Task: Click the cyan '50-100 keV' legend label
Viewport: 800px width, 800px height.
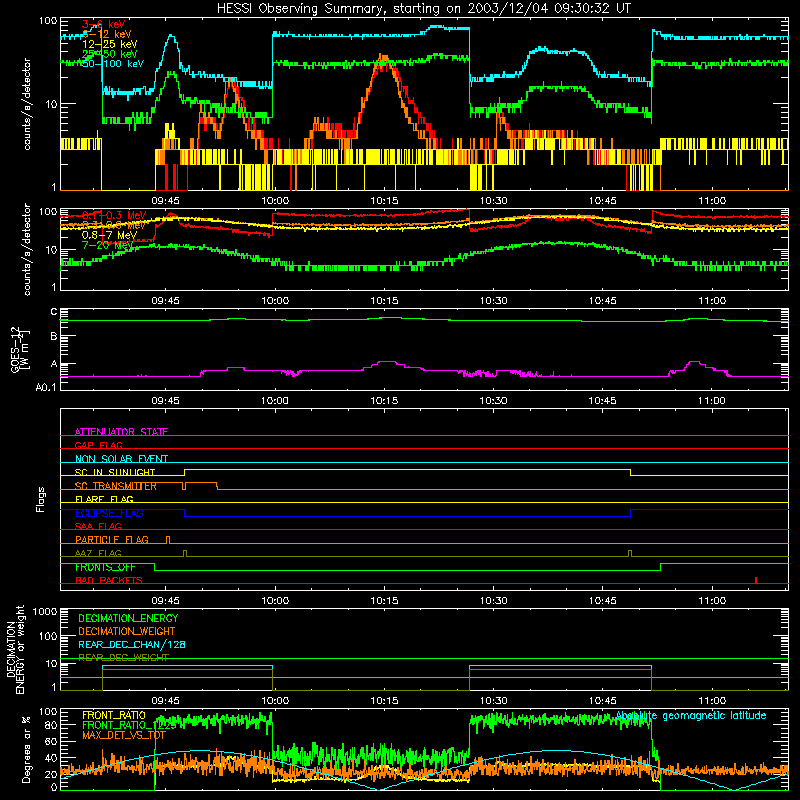Action: click(x=113, y=64)
